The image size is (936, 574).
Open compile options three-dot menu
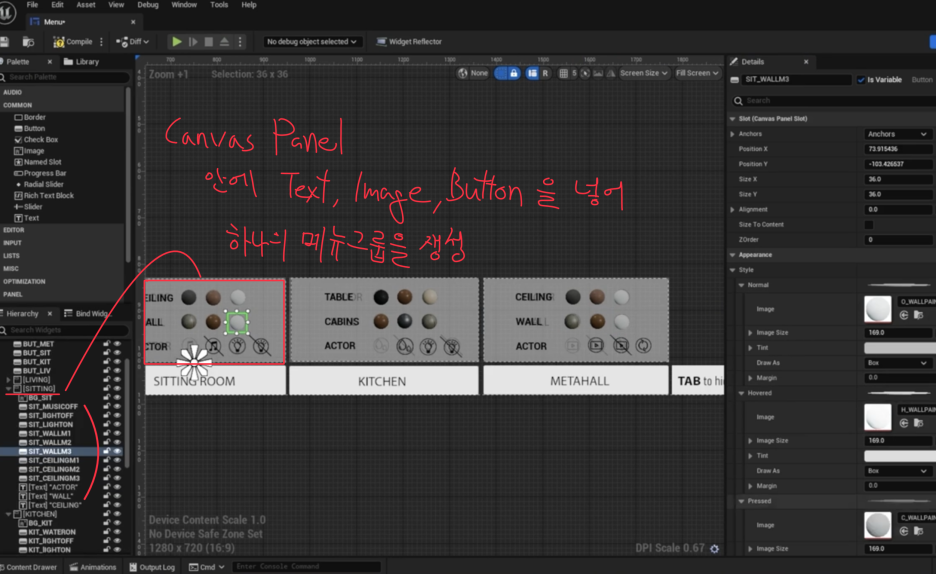point(101,42)
